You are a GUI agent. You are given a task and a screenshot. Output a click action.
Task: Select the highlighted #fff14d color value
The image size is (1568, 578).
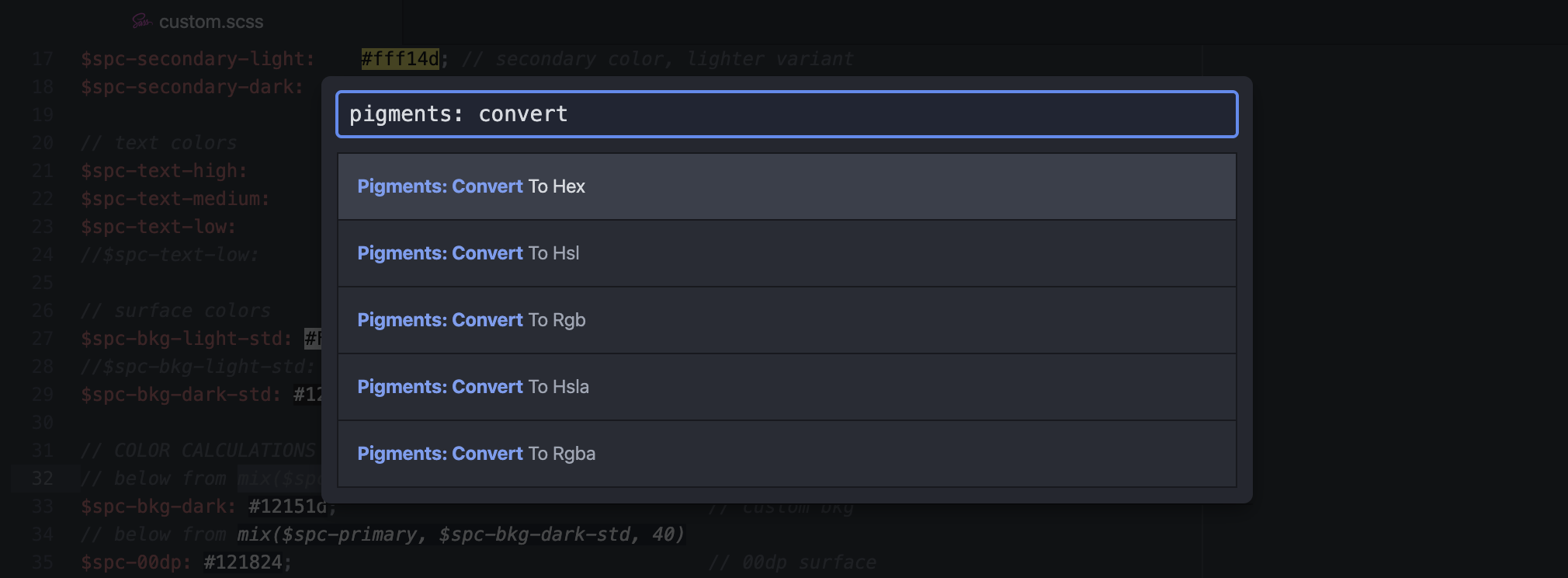[398, 57]
